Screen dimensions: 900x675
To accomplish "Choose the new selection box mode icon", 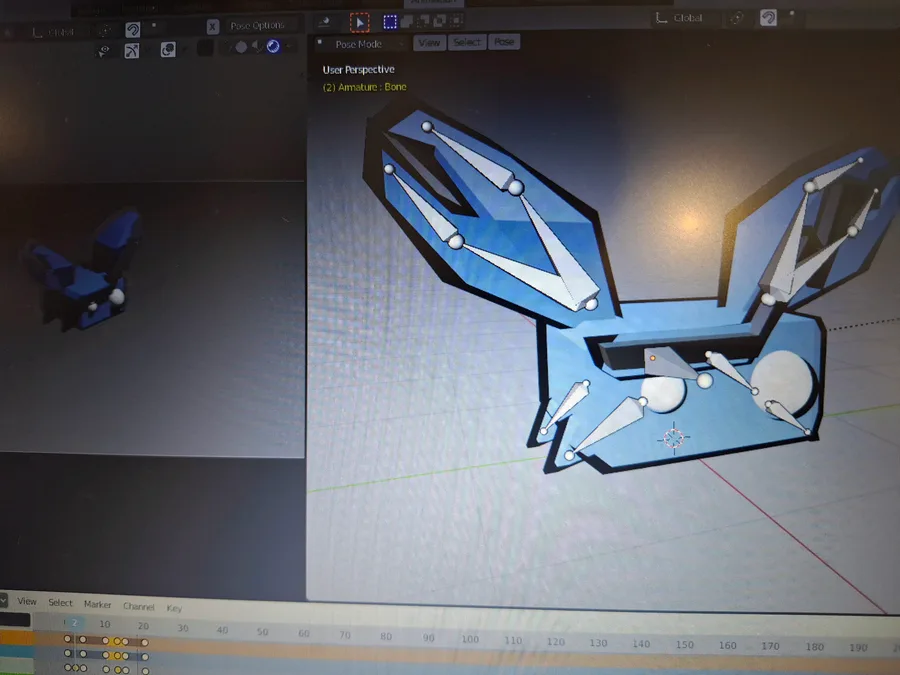I will tap(390, 22).
